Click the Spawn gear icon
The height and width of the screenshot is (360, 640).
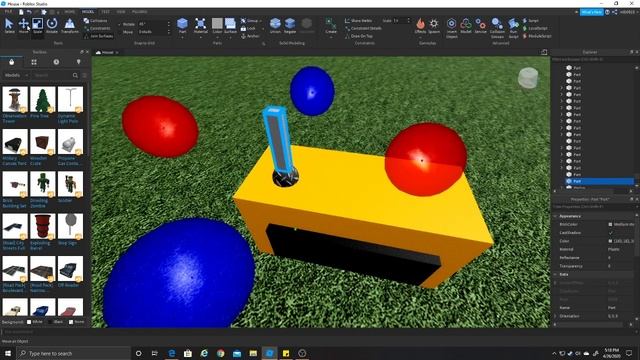tap(434, 24)
